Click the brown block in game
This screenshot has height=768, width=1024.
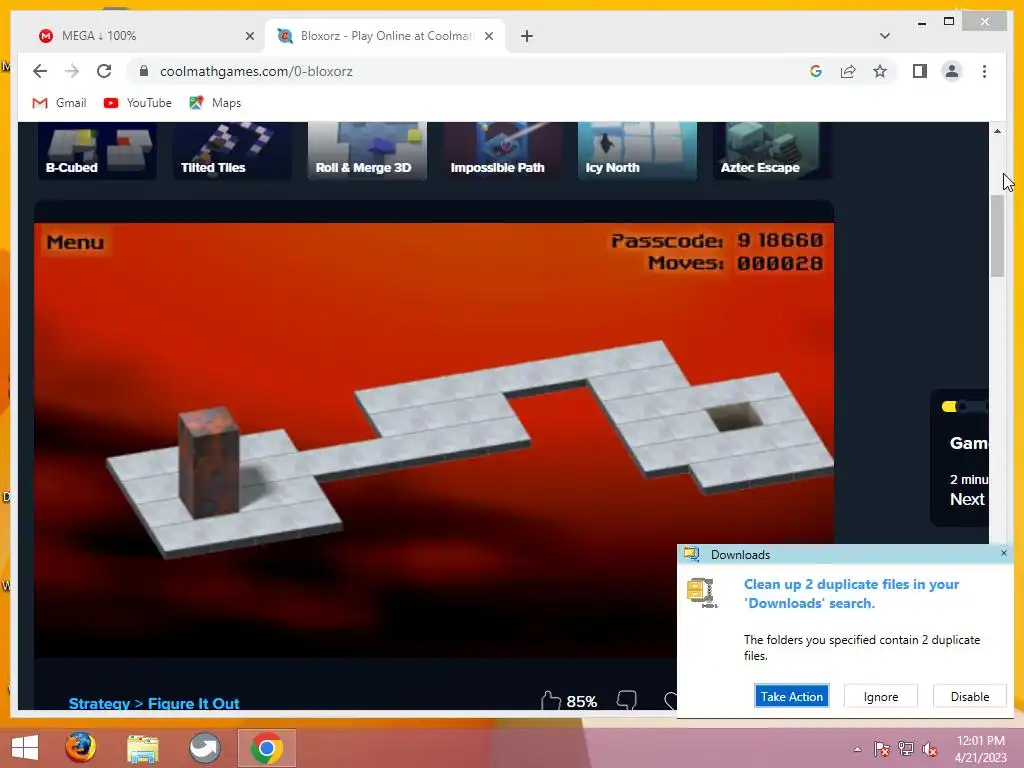pos(209,462)
